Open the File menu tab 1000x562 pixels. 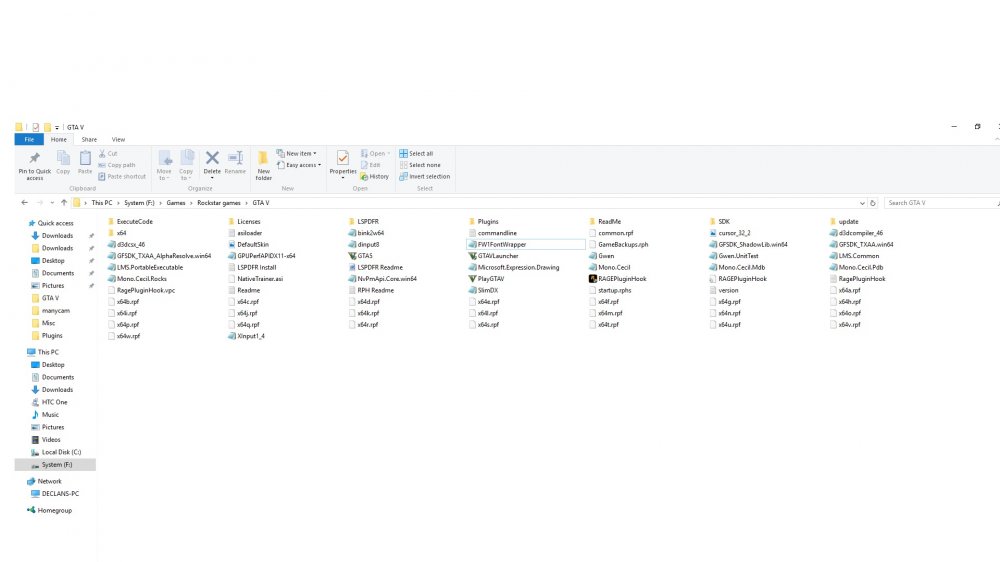tap(29, 140)
